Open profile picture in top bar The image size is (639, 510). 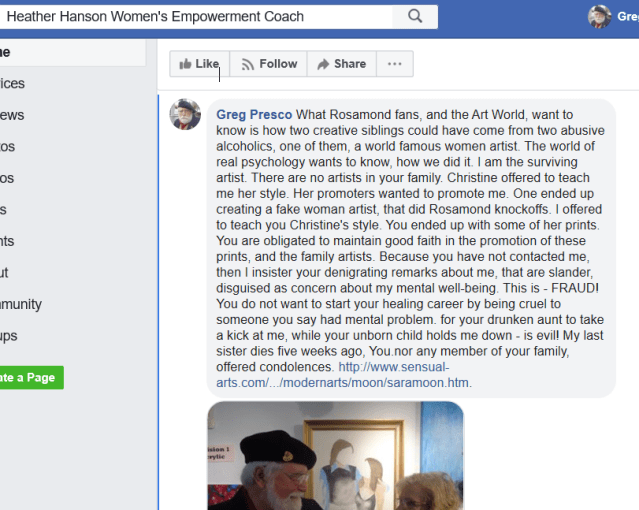pos(599,17)
